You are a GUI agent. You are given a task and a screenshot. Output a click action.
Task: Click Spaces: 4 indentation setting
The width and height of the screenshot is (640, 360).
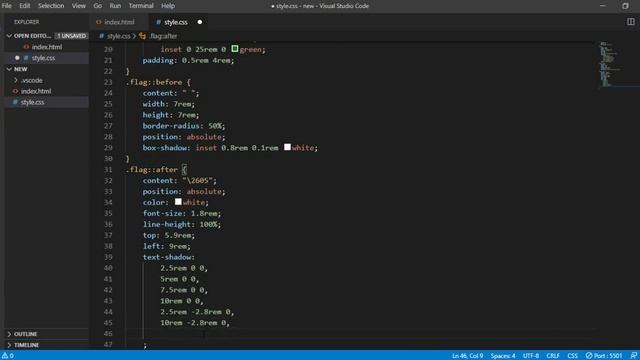click(x=503, y=356)
